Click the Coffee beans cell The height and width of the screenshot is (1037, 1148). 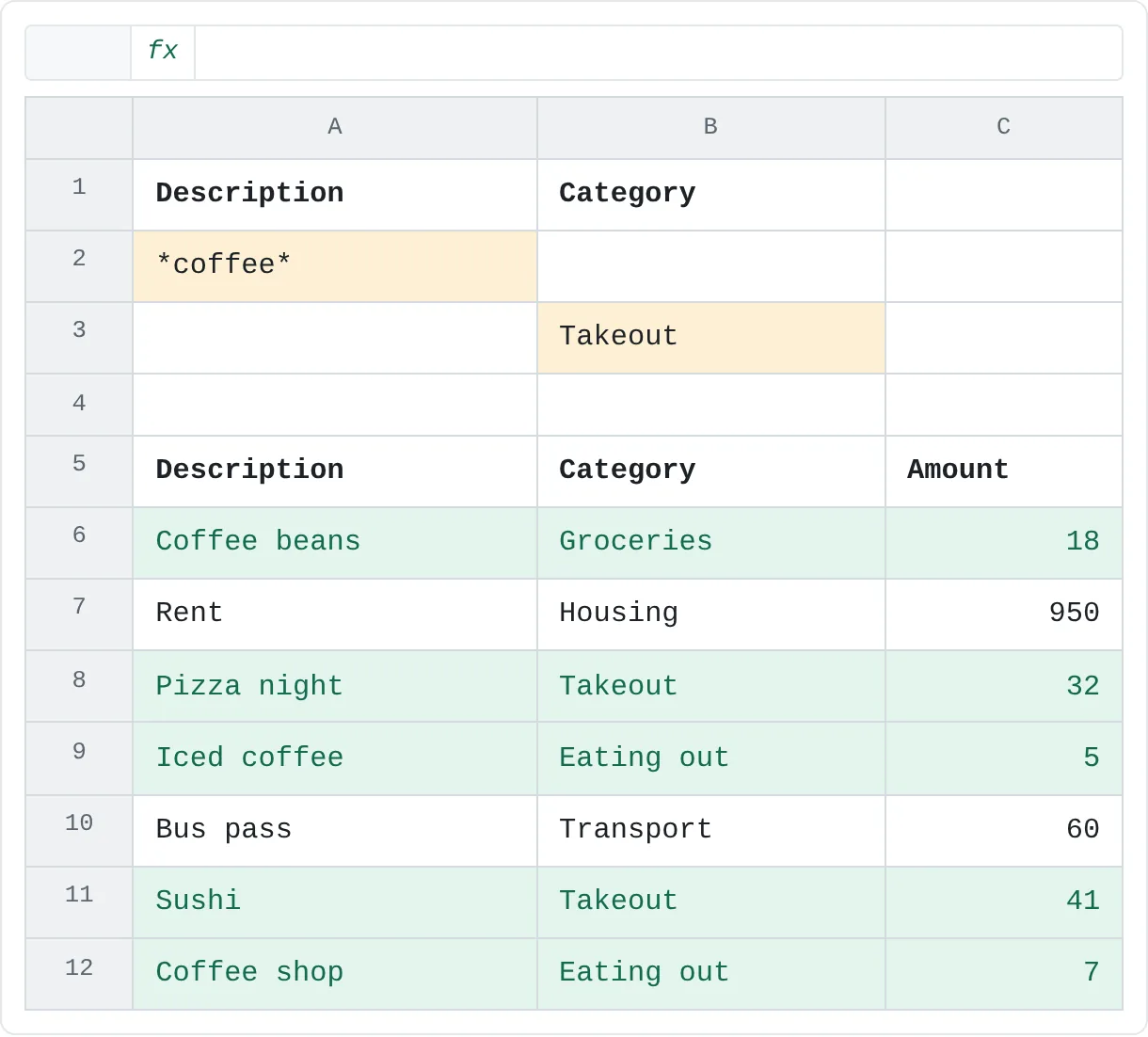(x=335, y=543)
